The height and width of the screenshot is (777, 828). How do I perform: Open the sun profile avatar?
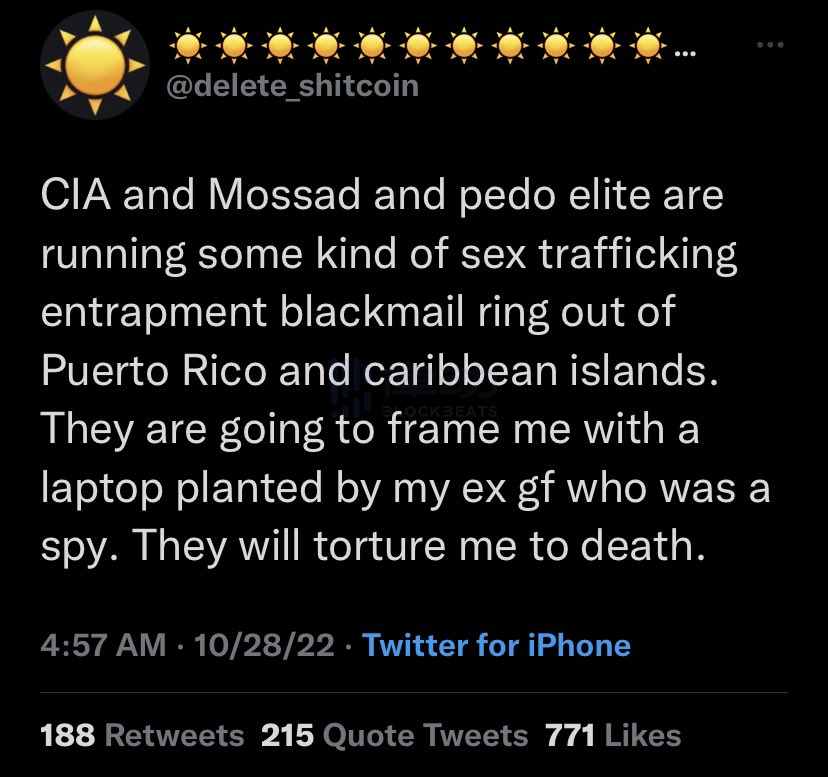point(88,62)
